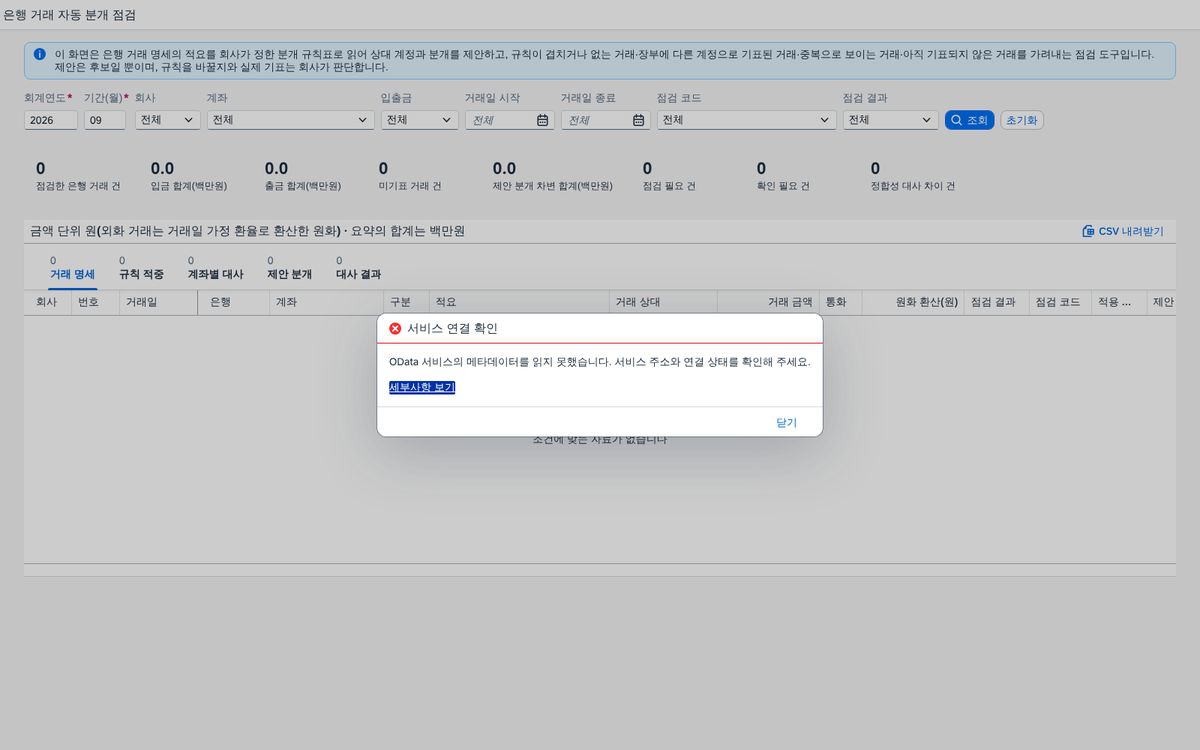Close the dialog with 닫기

pos(787,422)
